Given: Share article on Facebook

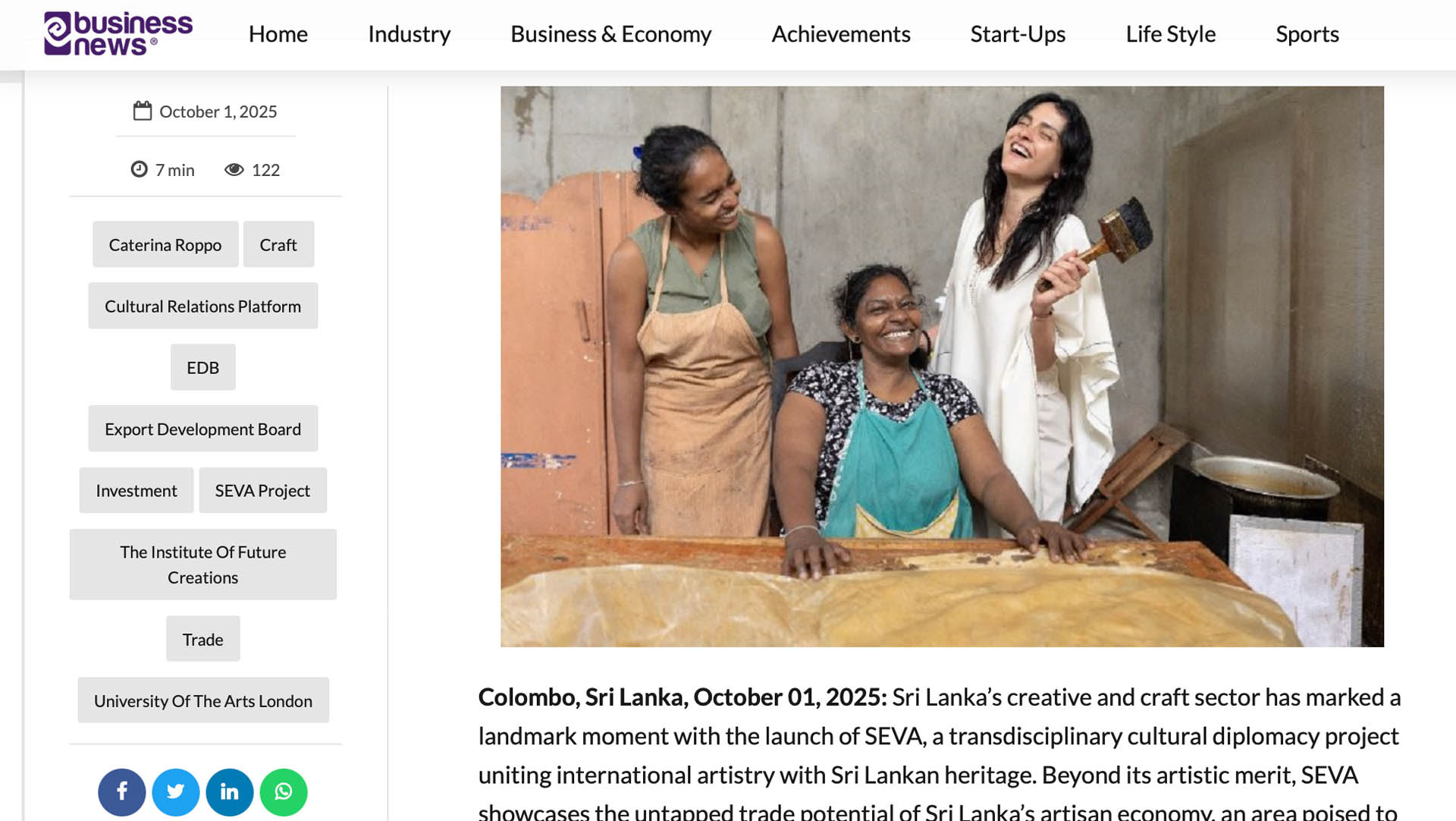Looking at the screenshot, I should point(121,792).
